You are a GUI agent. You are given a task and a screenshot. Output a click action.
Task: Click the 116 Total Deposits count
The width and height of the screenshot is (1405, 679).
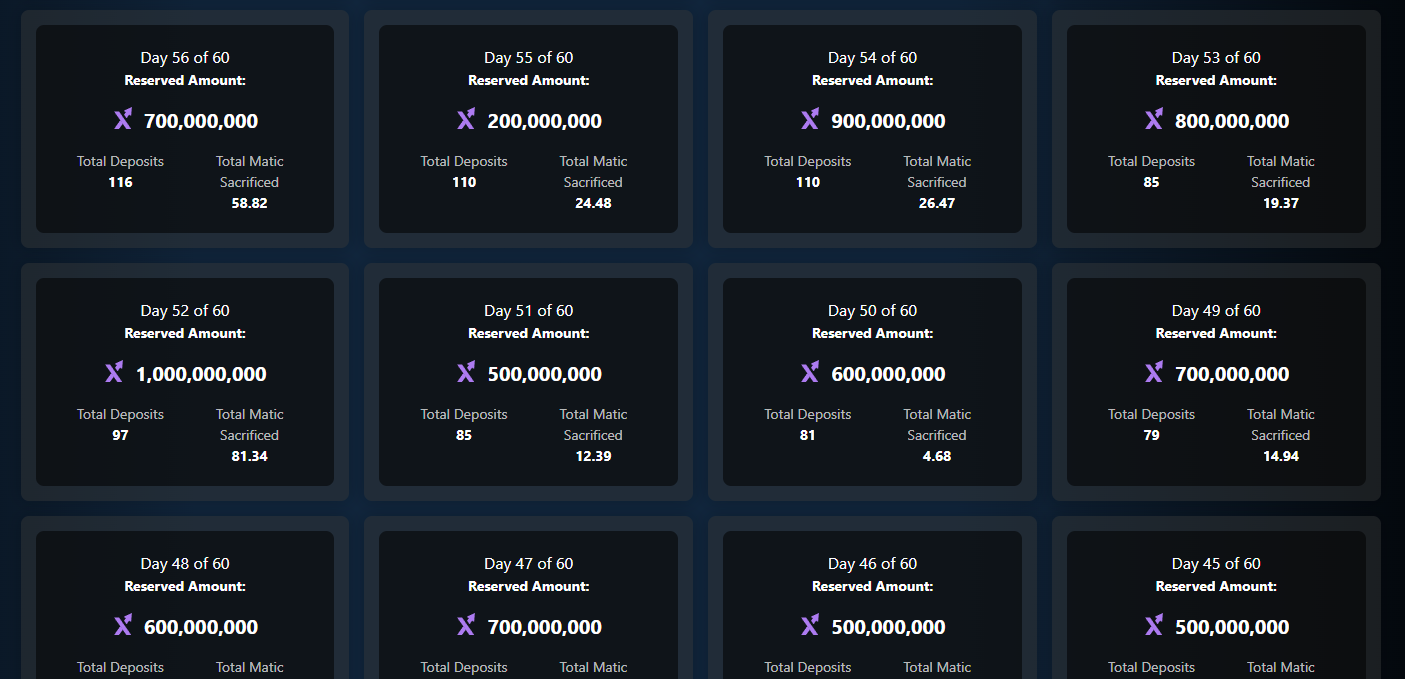[x=120, y=182]
